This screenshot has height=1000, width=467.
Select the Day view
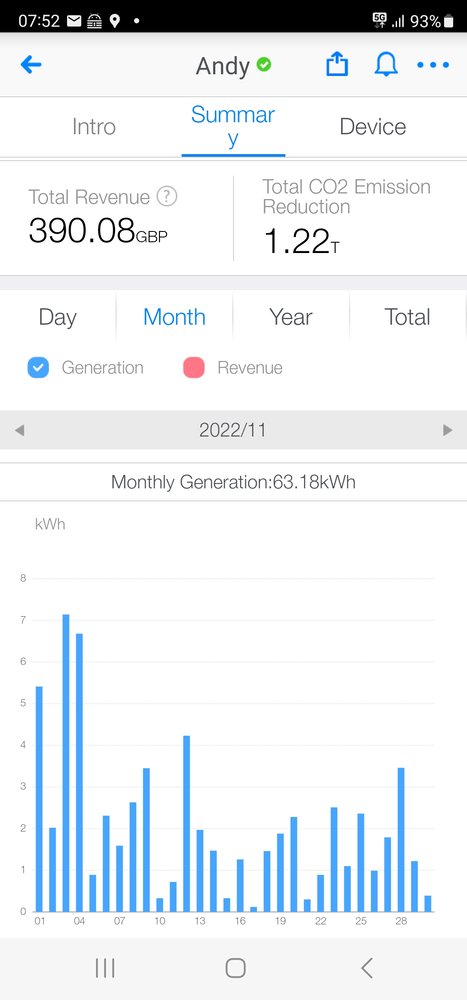tap(57, 317)
